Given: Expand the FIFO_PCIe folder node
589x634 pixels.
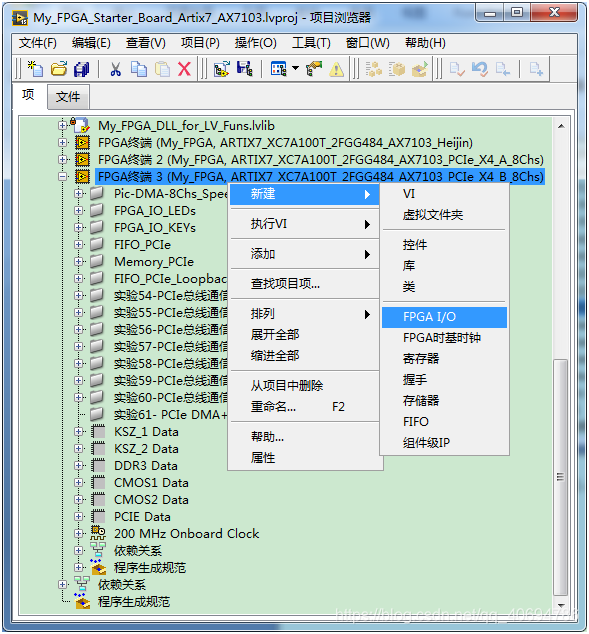Looking at the screenshot, I should pyautogui.click(x=78, y=244).
